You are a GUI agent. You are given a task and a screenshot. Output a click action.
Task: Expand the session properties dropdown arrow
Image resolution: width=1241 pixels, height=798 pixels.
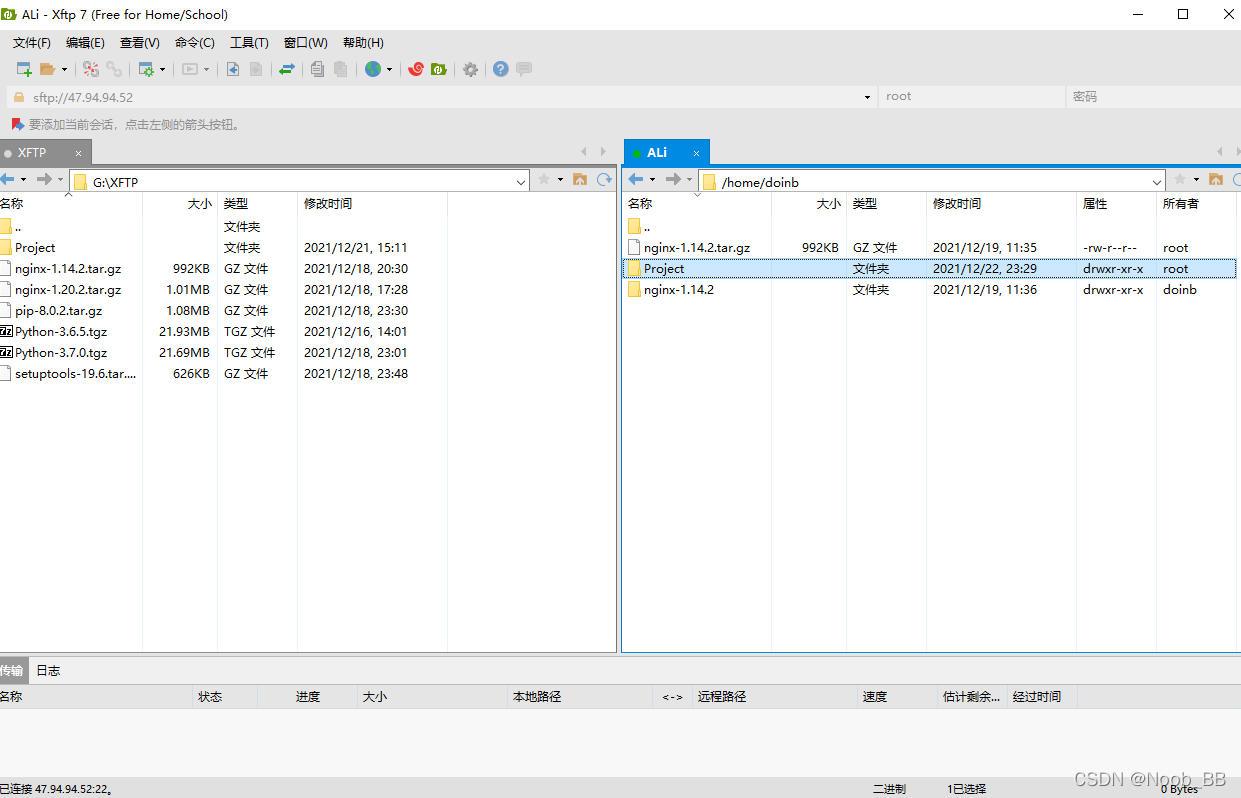(163, 70)
